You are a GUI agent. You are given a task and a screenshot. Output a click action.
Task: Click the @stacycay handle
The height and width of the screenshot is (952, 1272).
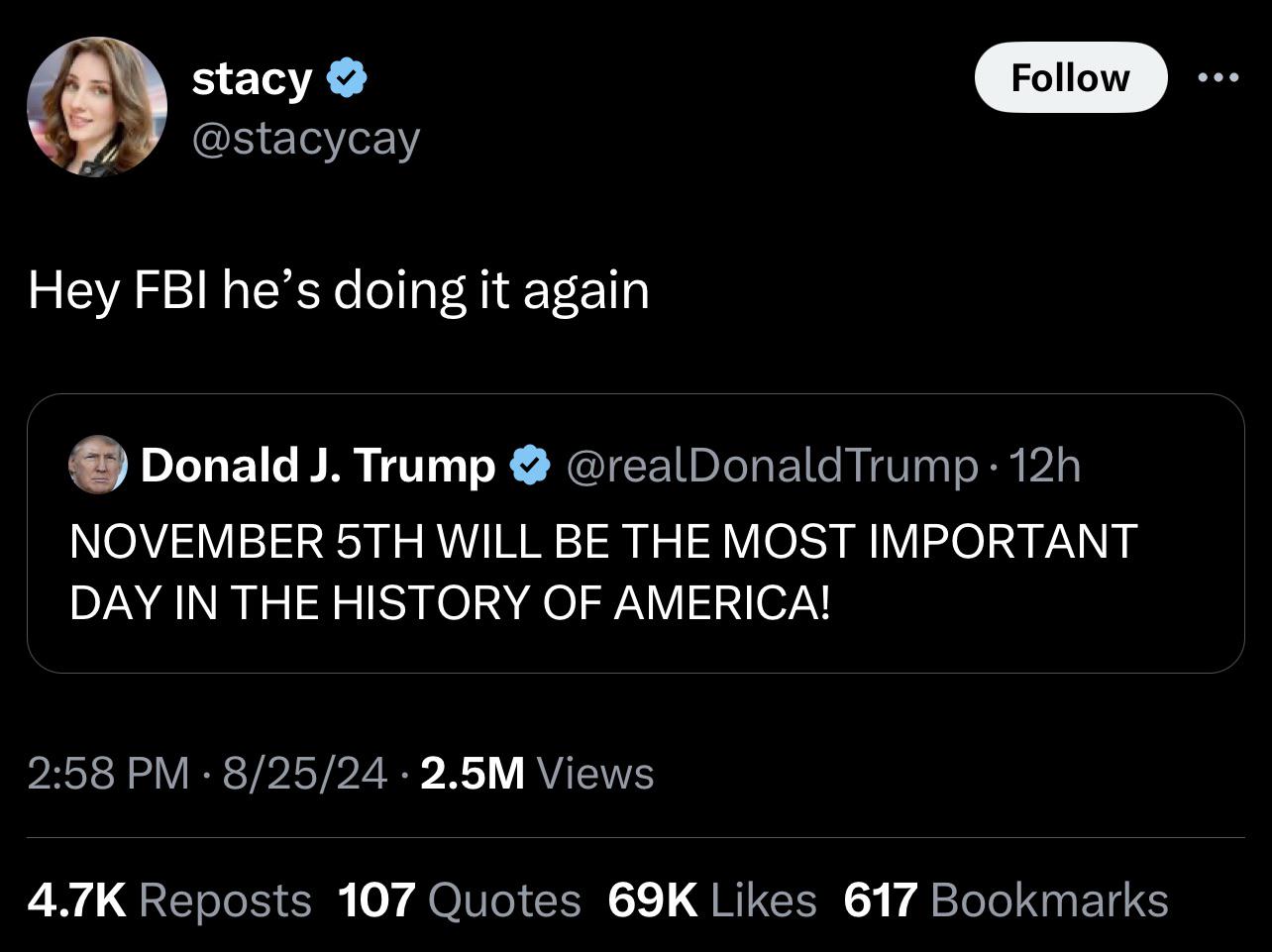306,139
